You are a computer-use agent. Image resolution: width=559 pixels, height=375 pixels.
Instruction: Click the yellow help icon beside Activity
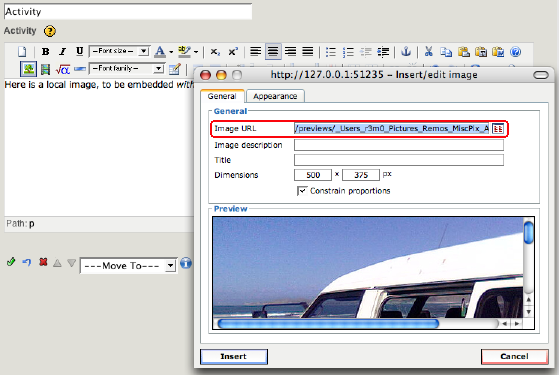pyautogui.click(x=50, y=31)
